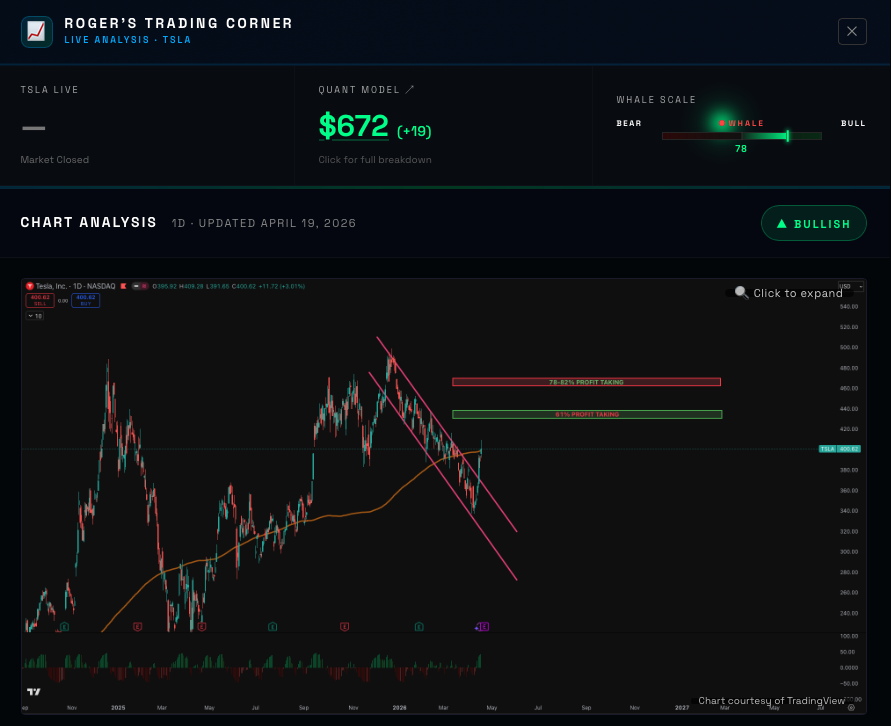The width and height of the screenshot is (891, 726).
Task: Click the 78-82% Profit Taking zone
Action: point(586,382)
